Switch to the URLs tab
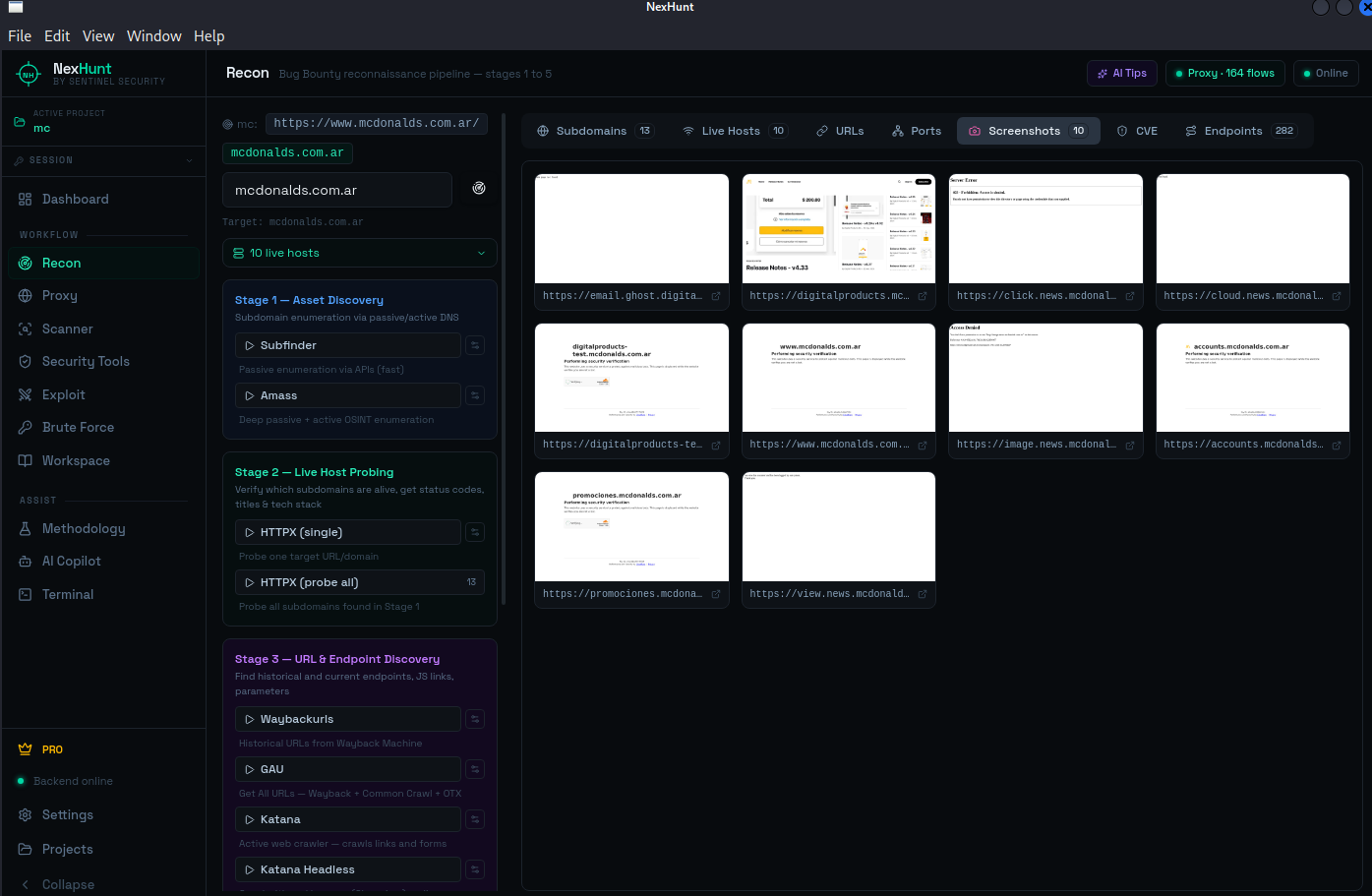Screen dimensions: 1372x896 coord(840,131)
